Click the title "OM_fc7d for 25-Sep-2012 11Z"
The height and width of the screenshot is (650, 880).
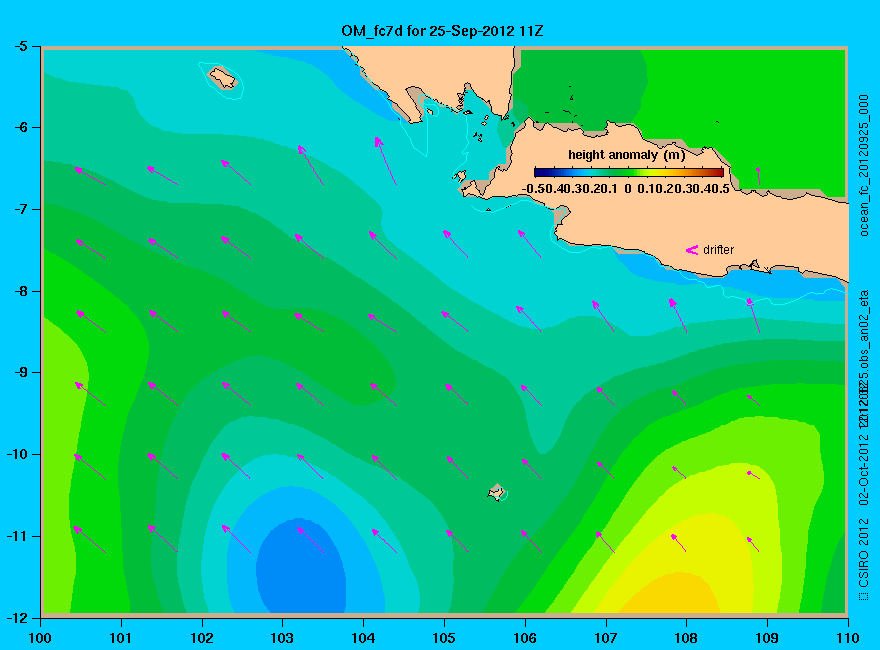[442, 31]
